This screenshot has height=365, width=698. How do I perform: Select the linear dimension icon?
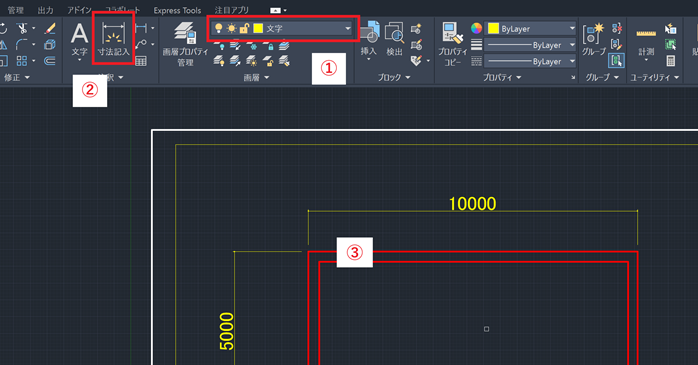click(x=142, y=28)
